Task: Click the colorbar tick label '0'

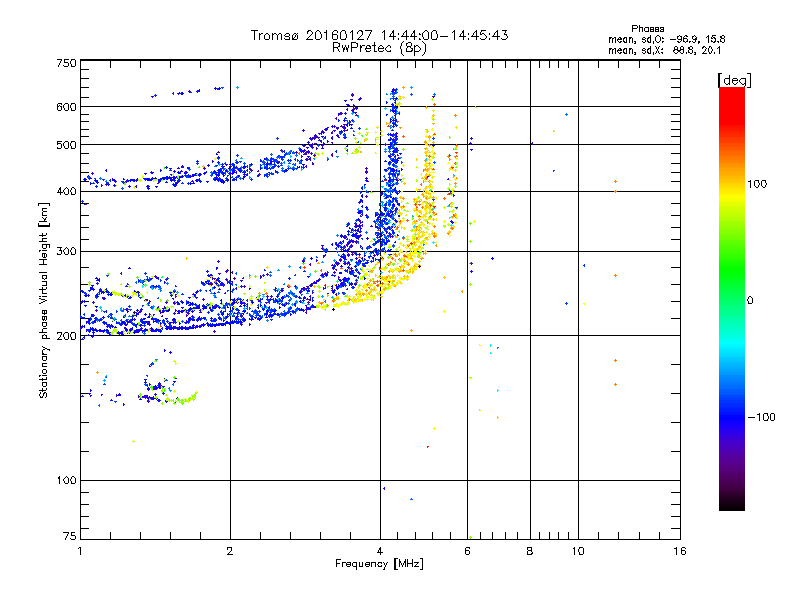Action: click(x=750, y=301)
